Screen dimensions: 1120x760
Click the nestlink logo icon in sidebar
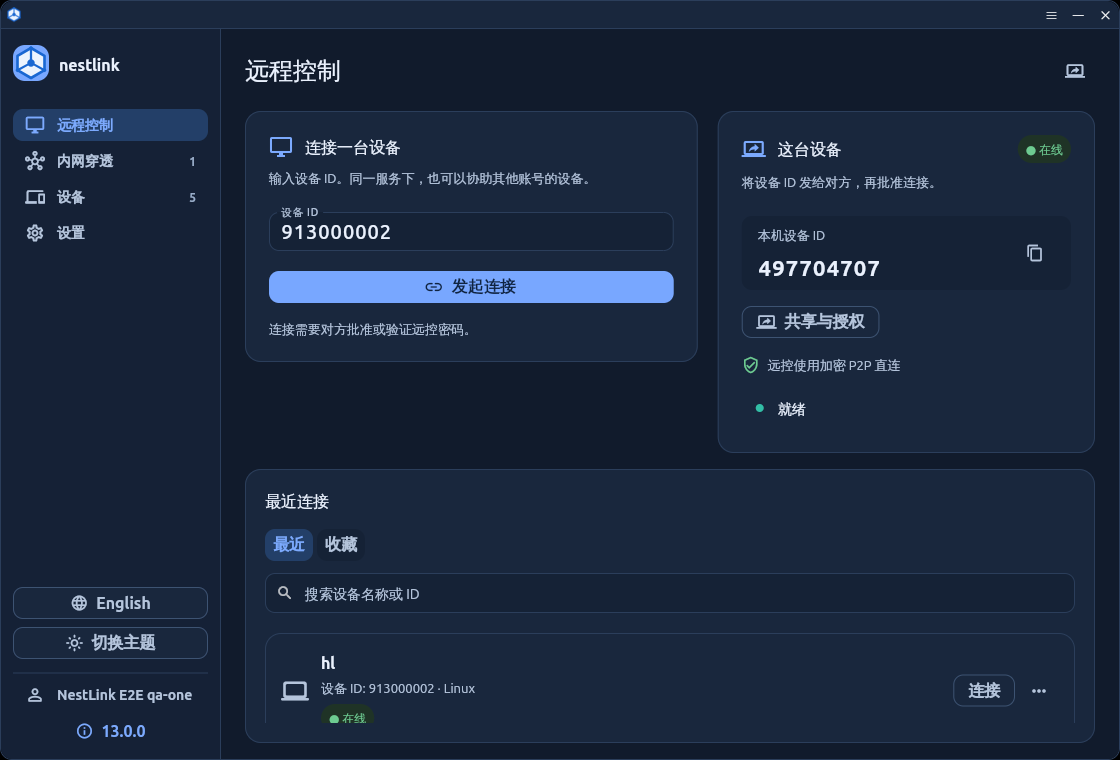(31, 63)
